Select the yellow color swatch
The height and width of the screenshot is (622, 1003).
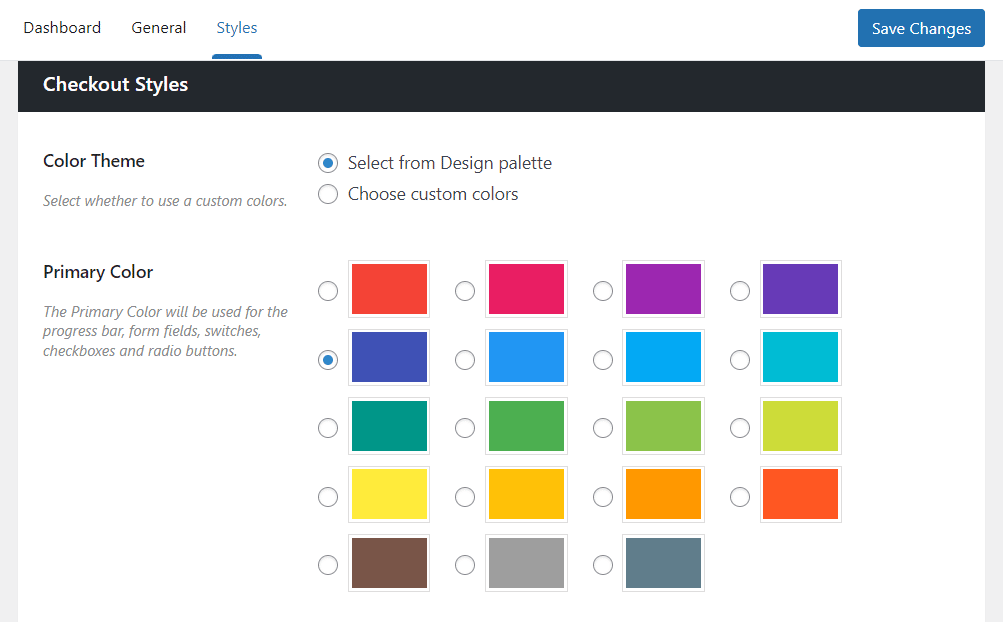389,494
